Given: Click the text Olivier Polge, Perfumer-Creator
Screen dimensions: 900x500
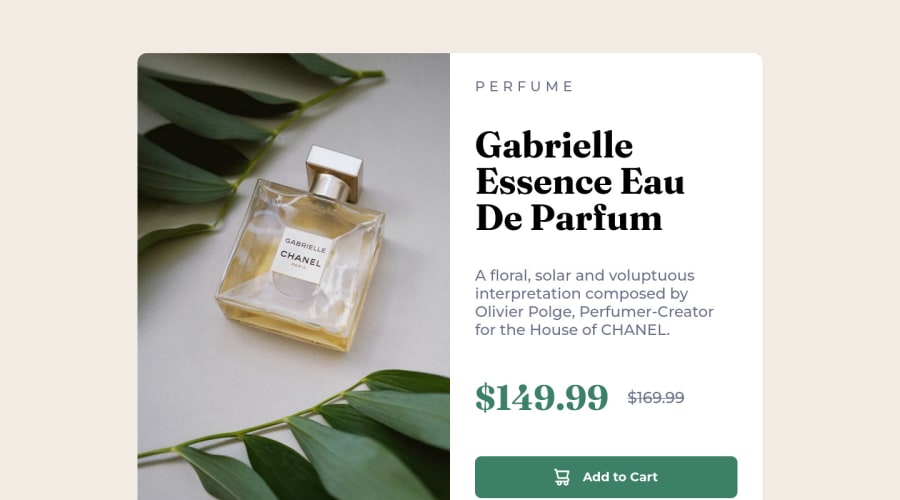Looking at the screenshot, I should pyautogui.click(x=594, y=312).
